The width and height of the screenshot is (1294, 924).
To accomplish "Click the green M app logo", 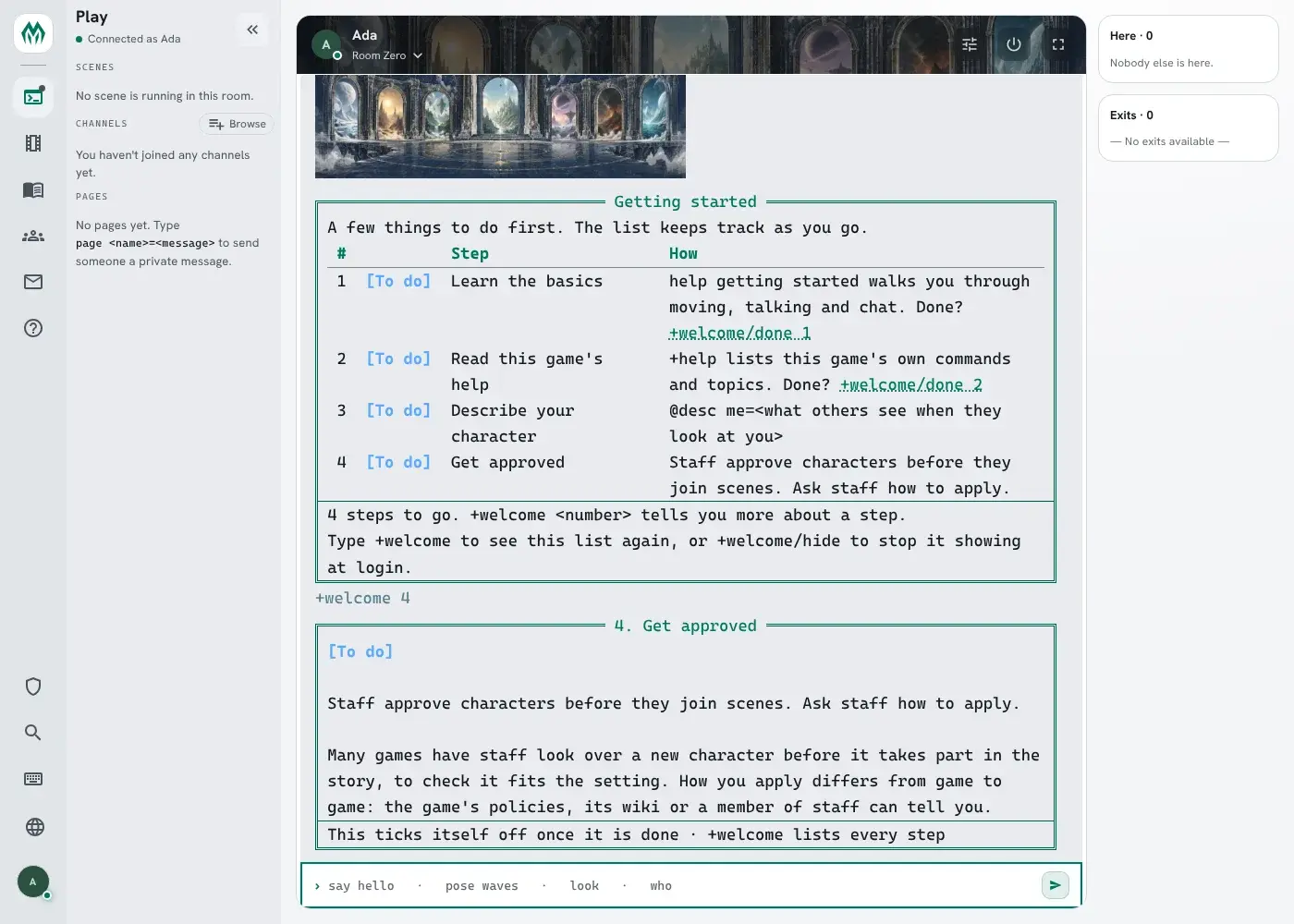I will click(33, 33).
